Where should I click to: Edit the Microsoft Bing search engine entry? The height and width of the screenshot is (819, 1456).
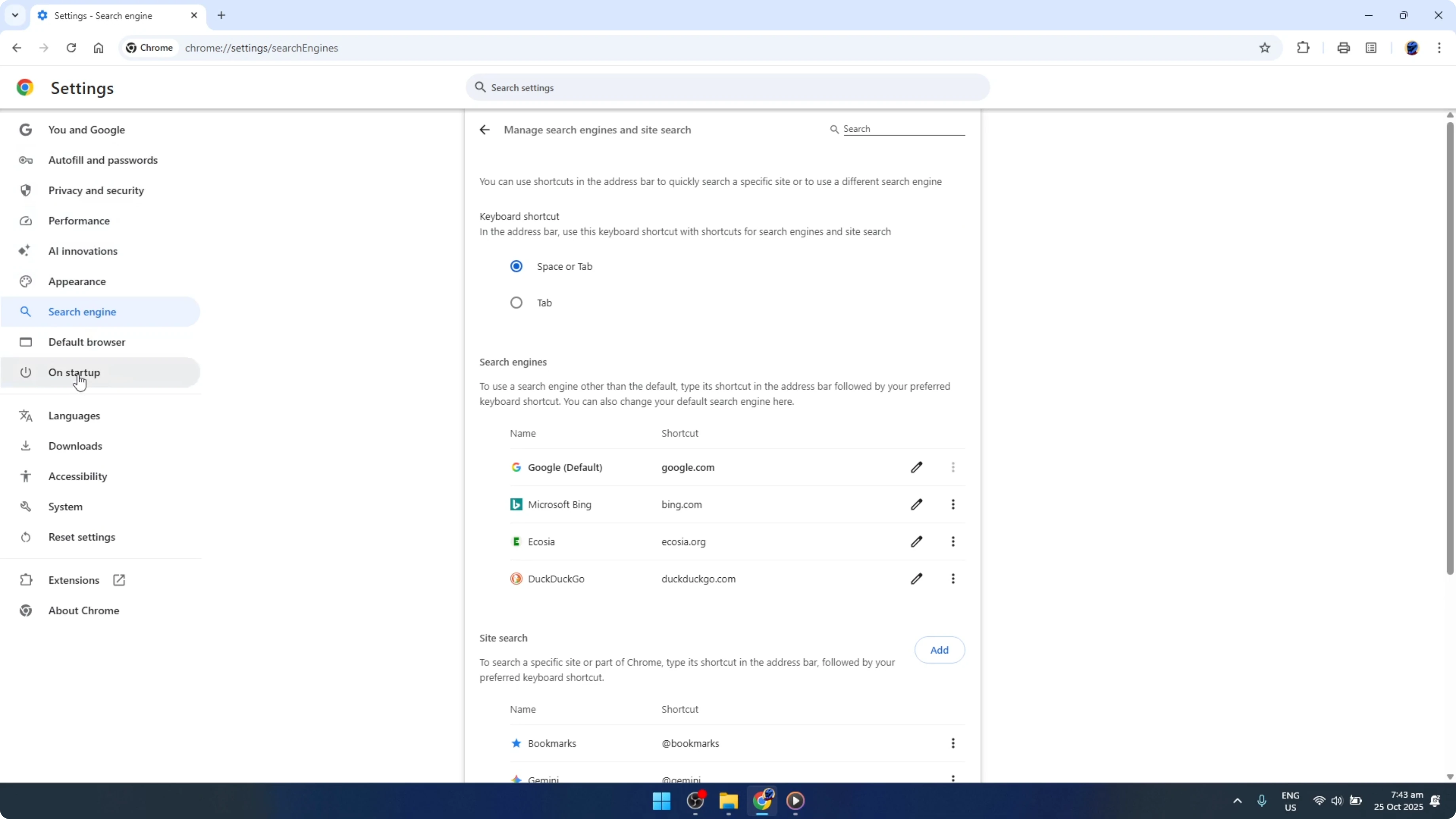point(916,504)
